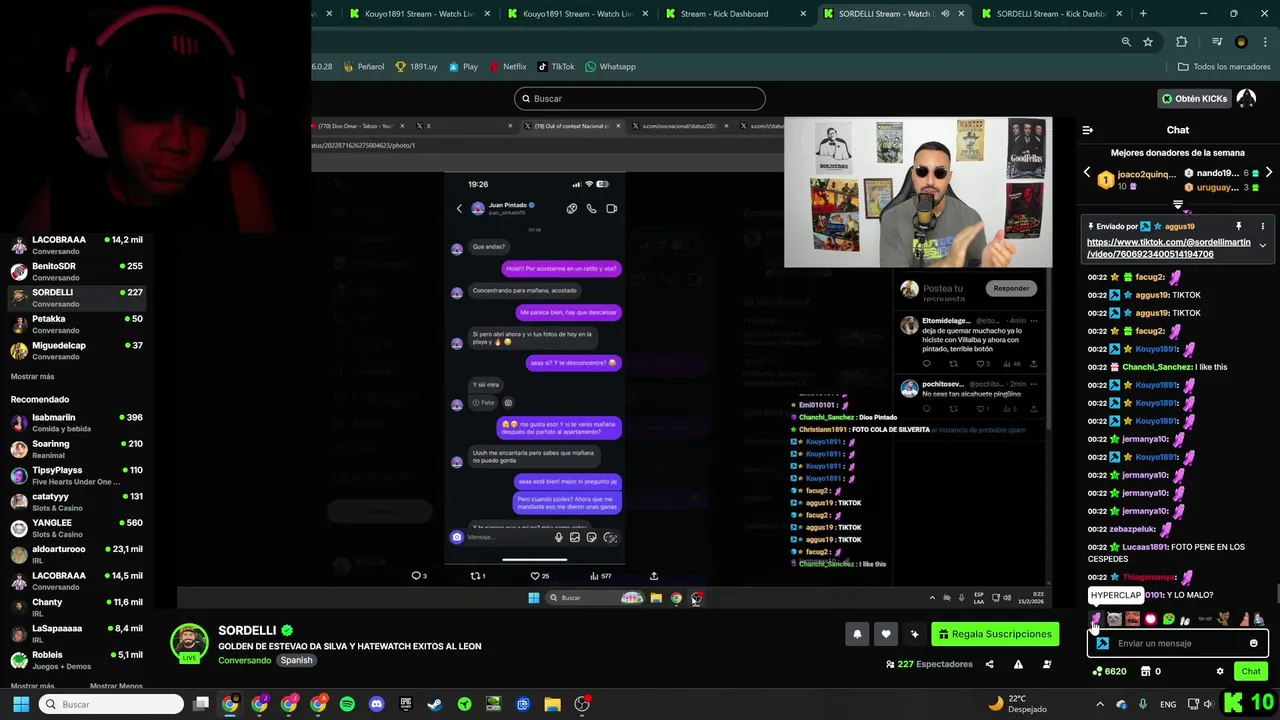The height and width of the screenshot is (720, 1280).
Task: Collapse the chat panel icon
Action: [x=1088, y=130]
